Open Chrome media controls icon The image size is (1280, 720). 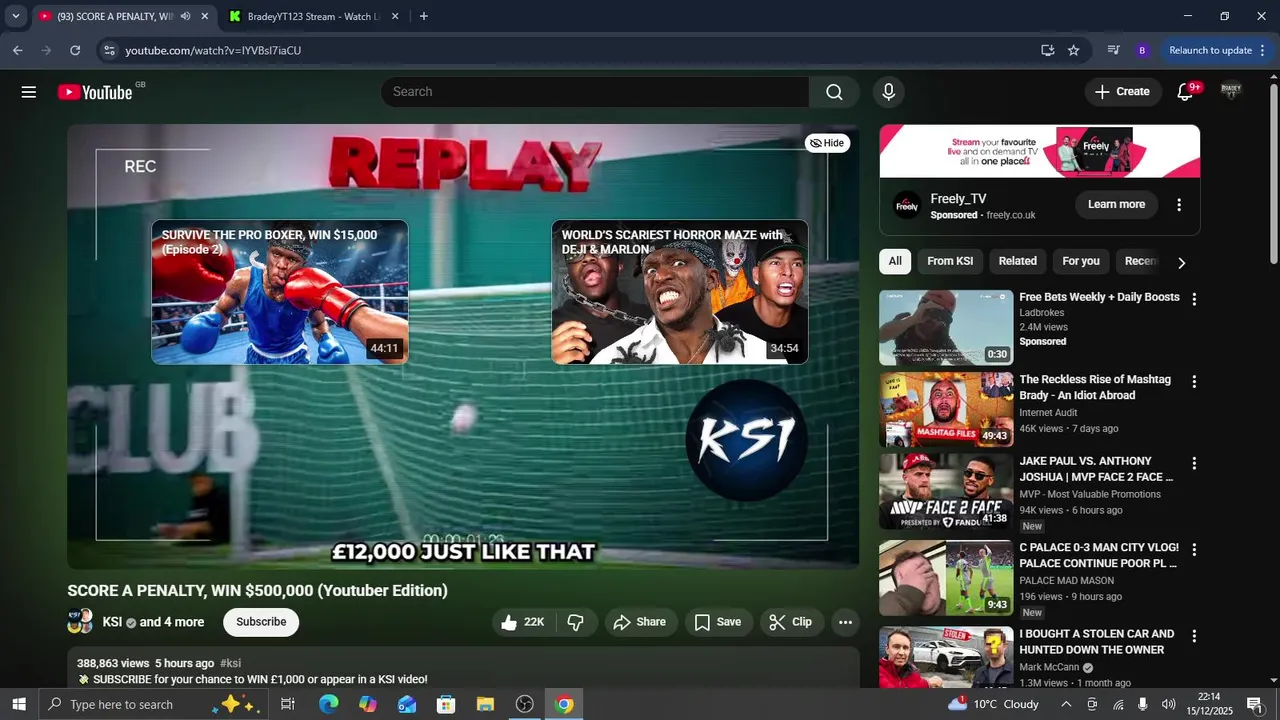coord(1113,50)
